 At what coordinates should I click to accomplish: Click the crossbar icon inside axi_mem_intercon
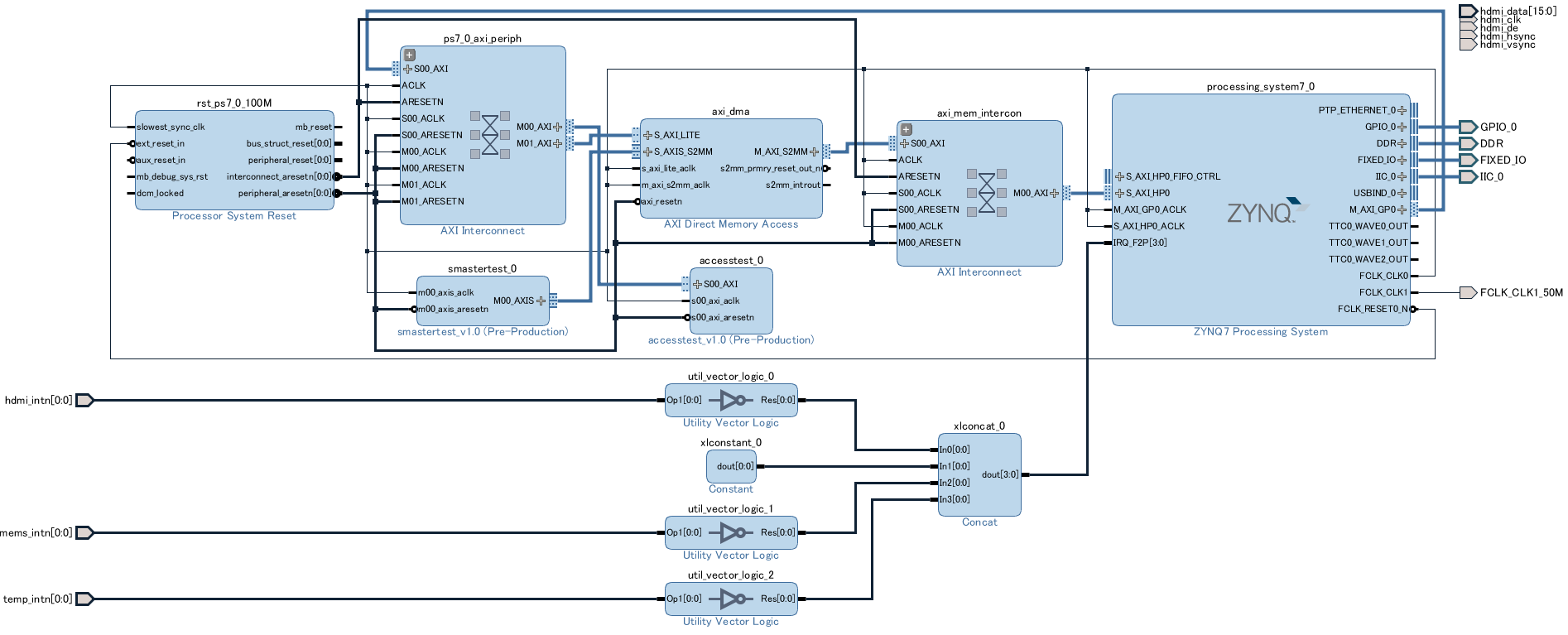point(987,193)
